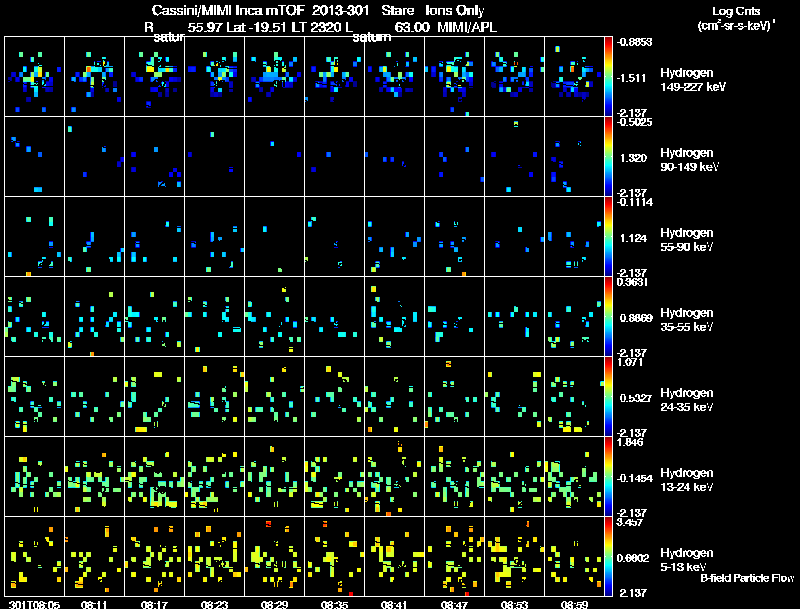Screen dimensions: 800x609
Task: Click the 'Log Cnts' colorbar heading
Action: [736, 11]
